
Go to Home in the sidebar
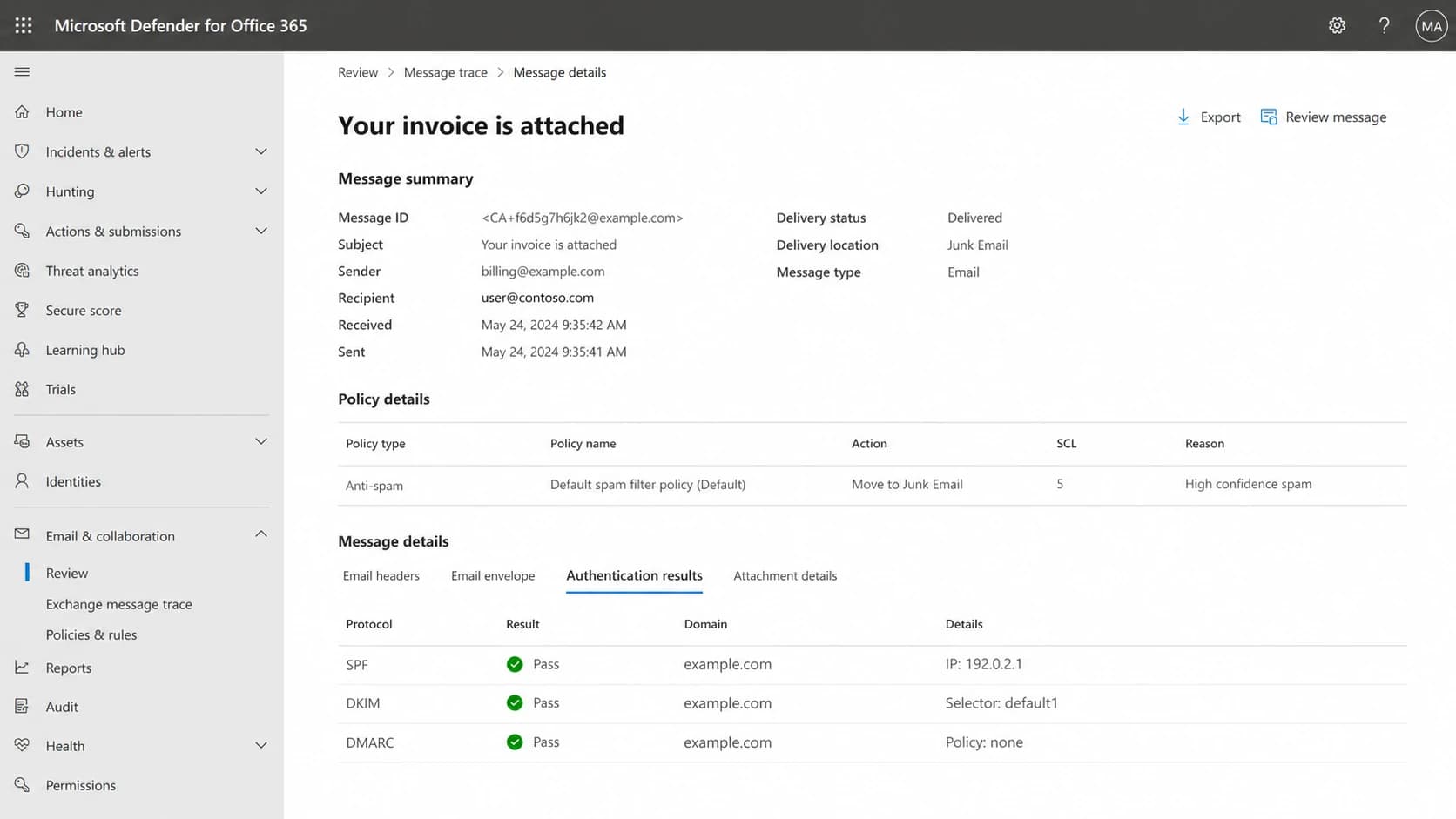pos(64,112)
